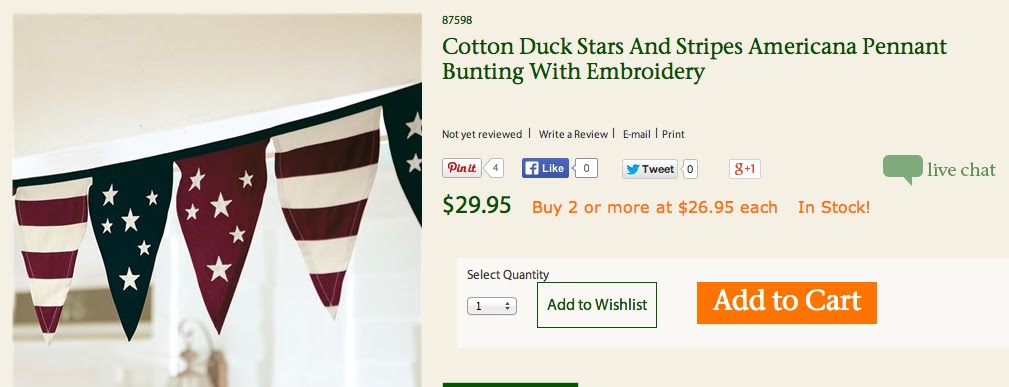Click the Google +1 button

[745, 169]
